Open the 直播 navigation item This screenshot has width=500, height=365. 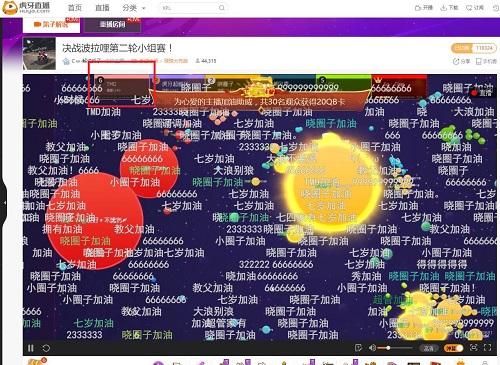(102, 8)
